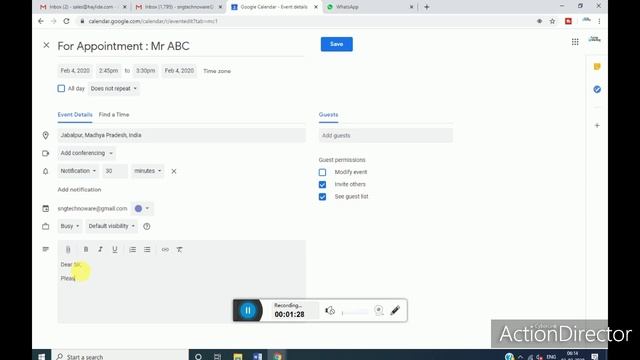
Task: Close the event editor with the X icon
Action: [x=46, y=45]
